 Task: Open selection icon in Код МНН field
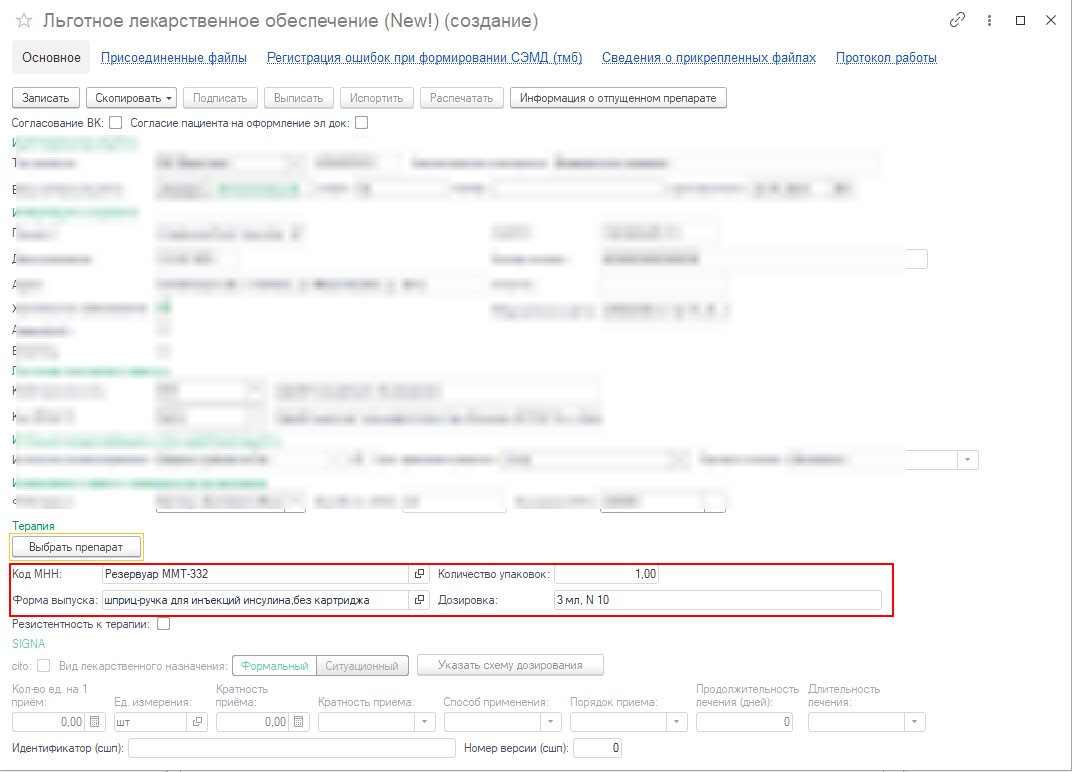pos(419,574)
